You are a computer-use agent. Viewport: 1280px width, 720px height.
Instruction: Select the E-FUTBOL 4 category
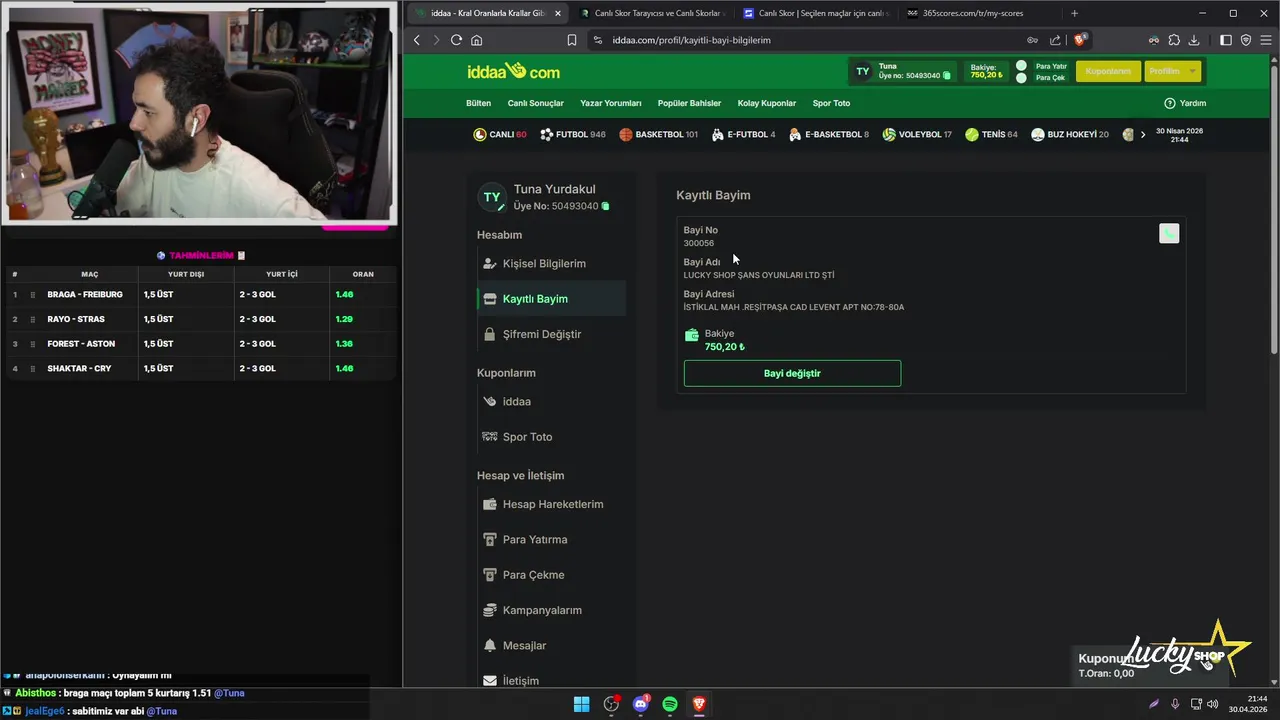(743, 134)
